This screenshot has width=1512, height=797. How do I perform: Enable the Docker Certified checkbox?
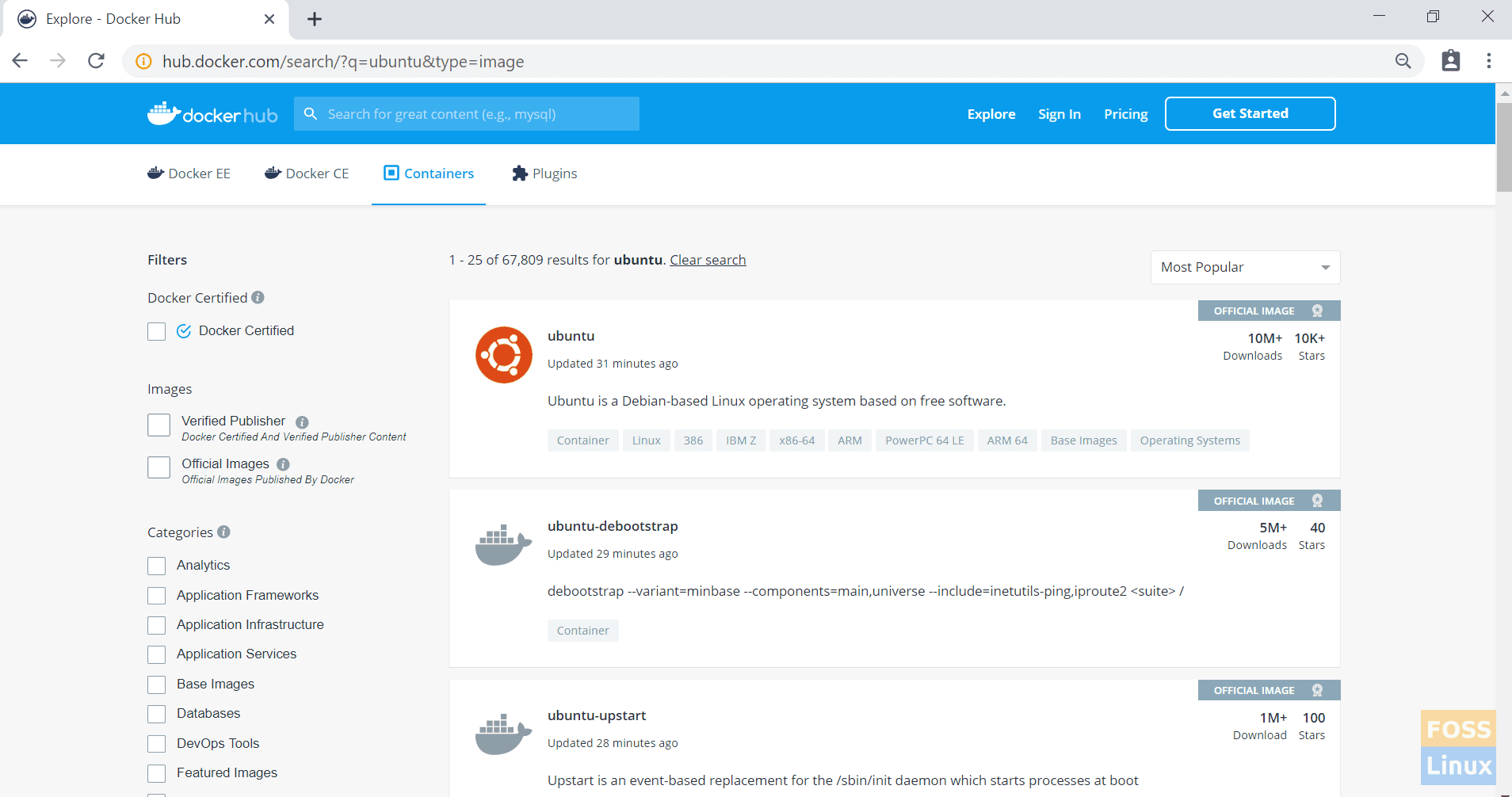coord(157,331)
